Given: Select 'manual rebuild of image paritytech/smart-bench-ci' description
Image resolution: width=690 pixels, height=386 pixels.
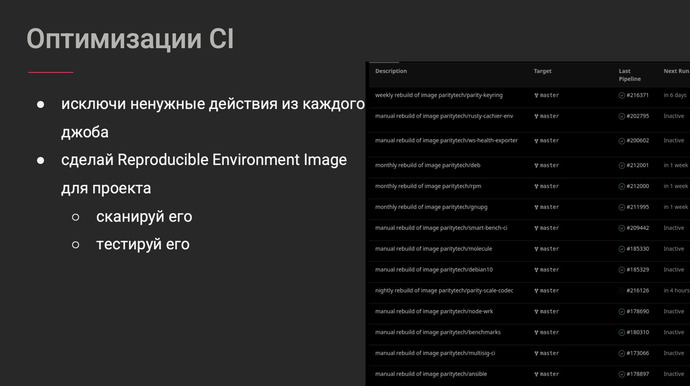Looking at the screenshot, I should (441, 228).
